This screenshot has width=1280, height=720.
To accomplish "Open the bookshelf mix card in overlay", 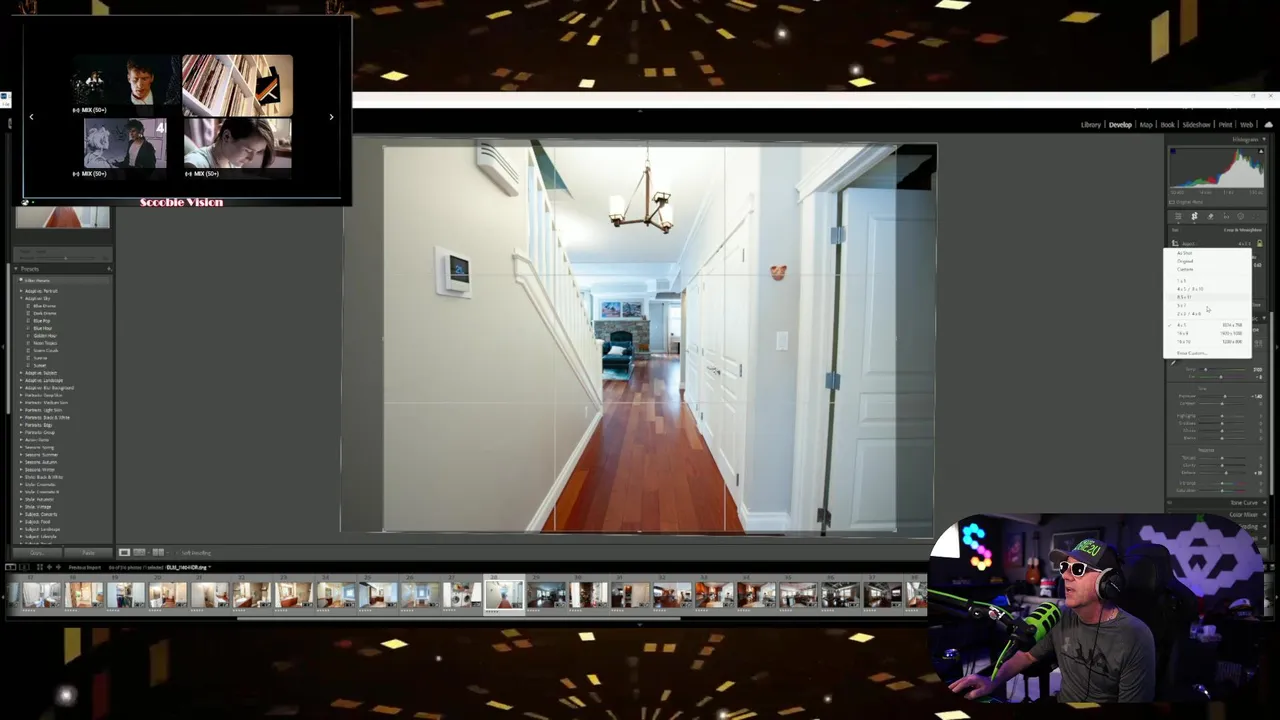I will click(x=237, y=85).
